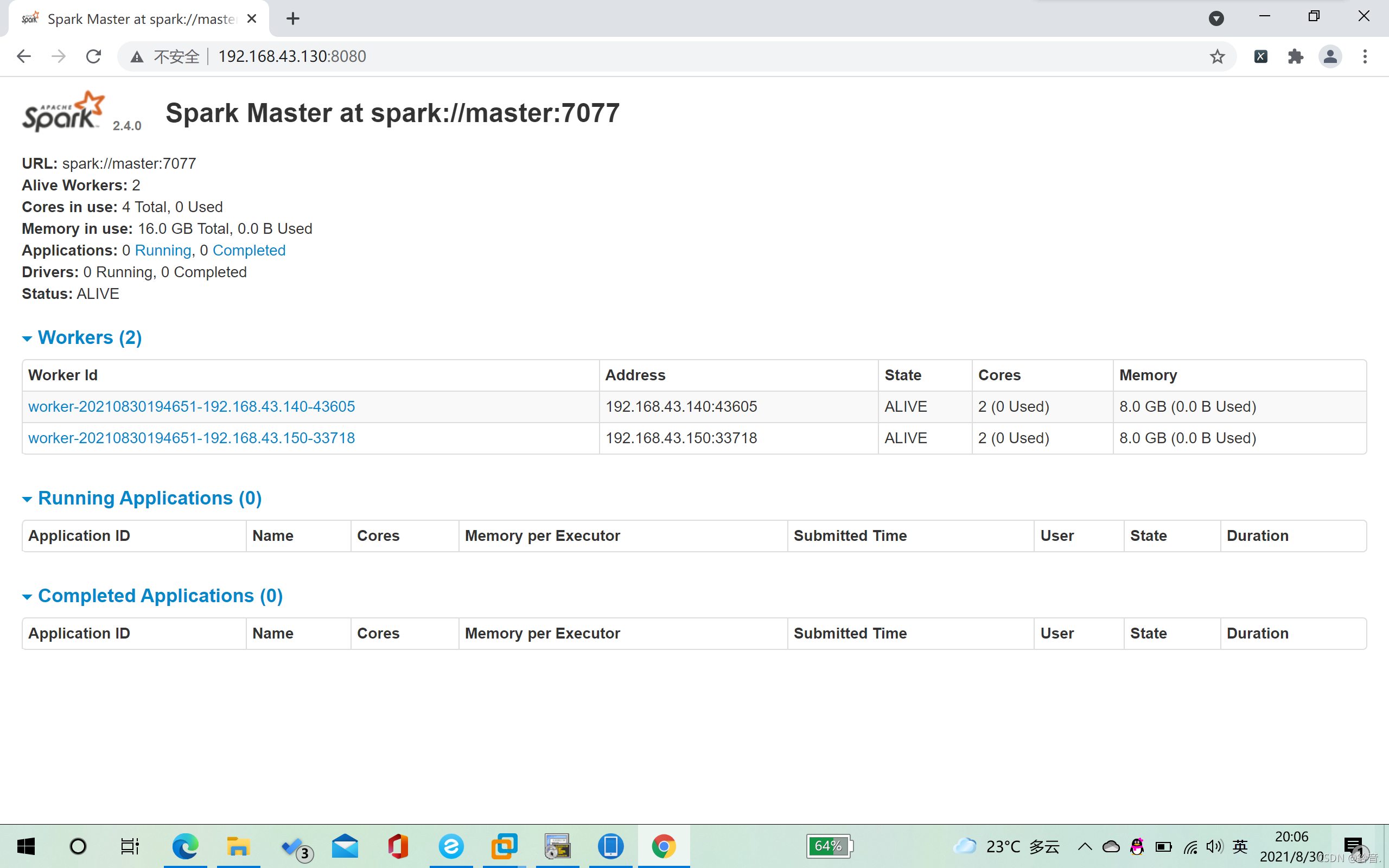This screenshot has height=868, width=1389.
Task: Bookmark this page with star icon
Action: (x=1217, y=56)
